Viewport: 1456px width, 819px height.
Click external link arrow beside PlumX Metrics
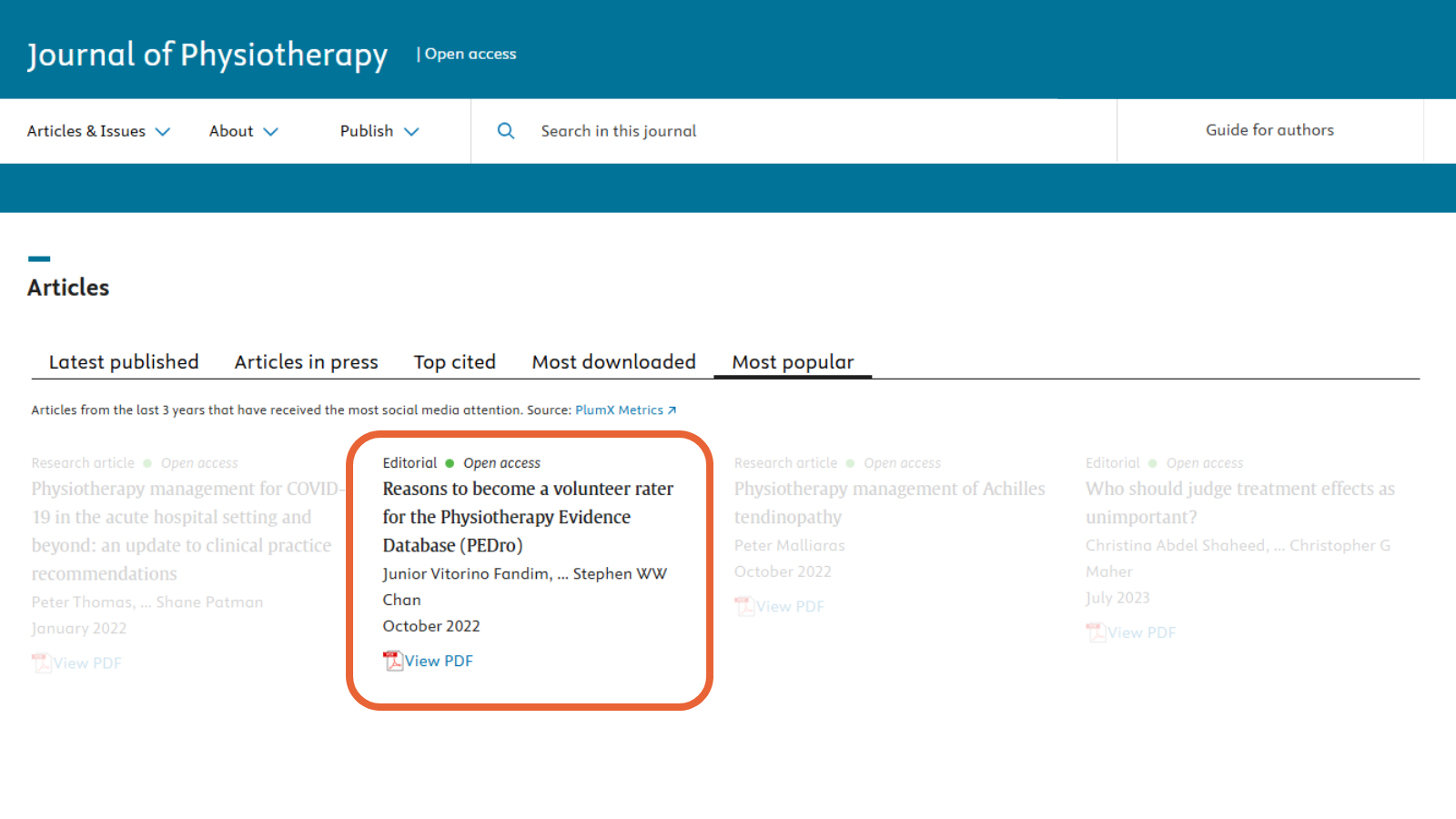click(x=672, y=410)
